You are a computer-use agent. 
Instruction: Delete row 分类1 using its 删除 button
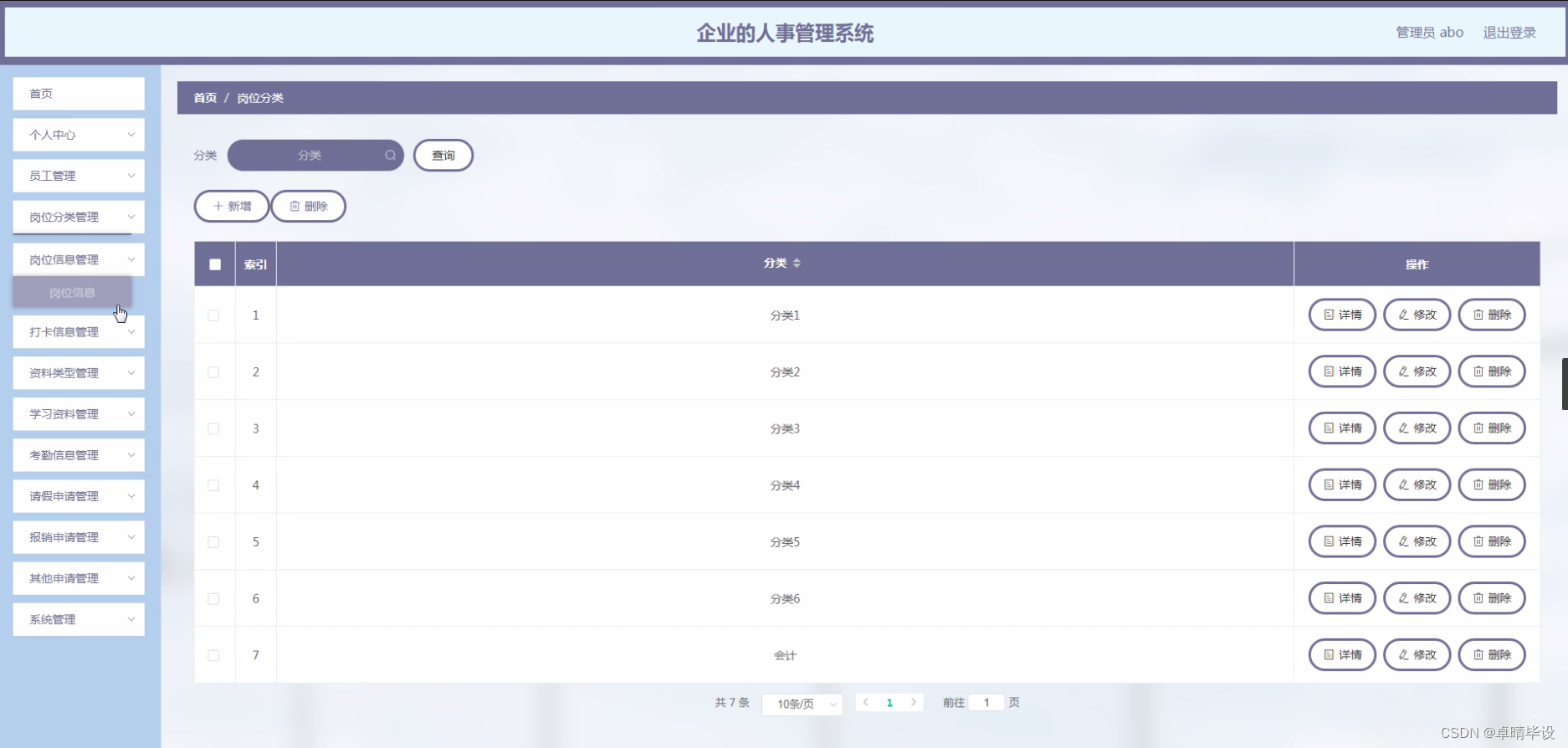1492,315
